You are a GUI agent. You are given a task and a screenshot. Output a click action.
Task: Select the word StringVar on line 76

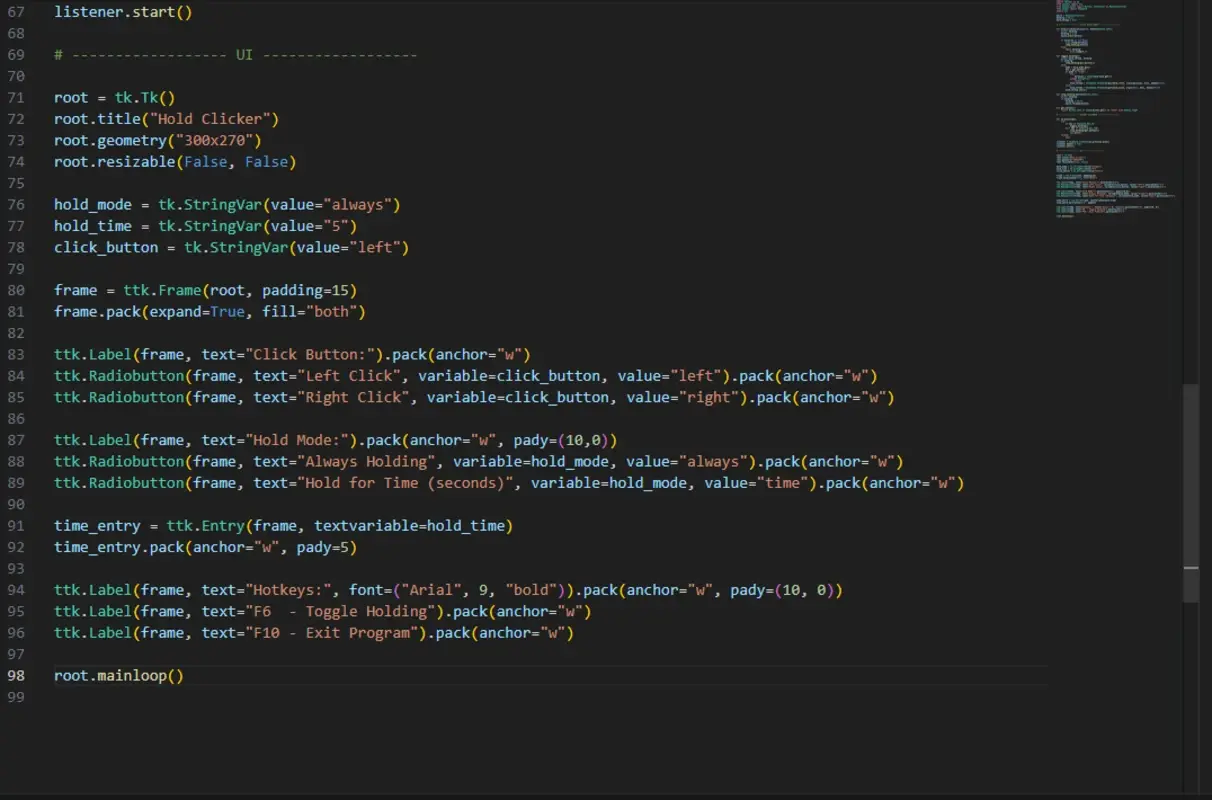(x=226, y=204)
